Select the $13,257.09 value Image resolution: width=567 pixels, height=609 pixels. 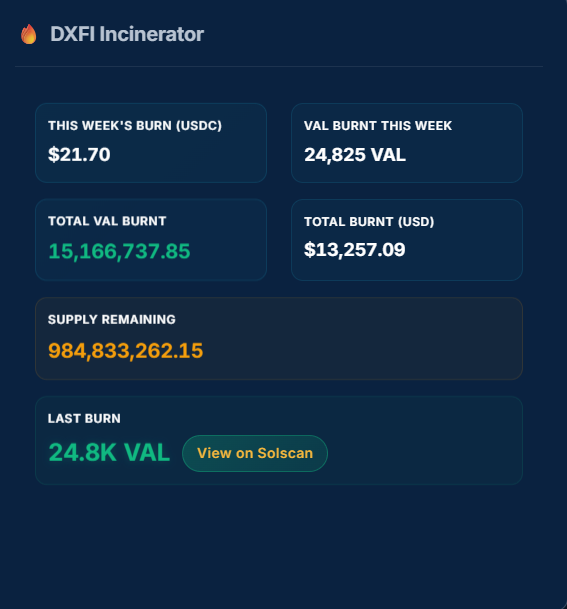tap(355, 249)
